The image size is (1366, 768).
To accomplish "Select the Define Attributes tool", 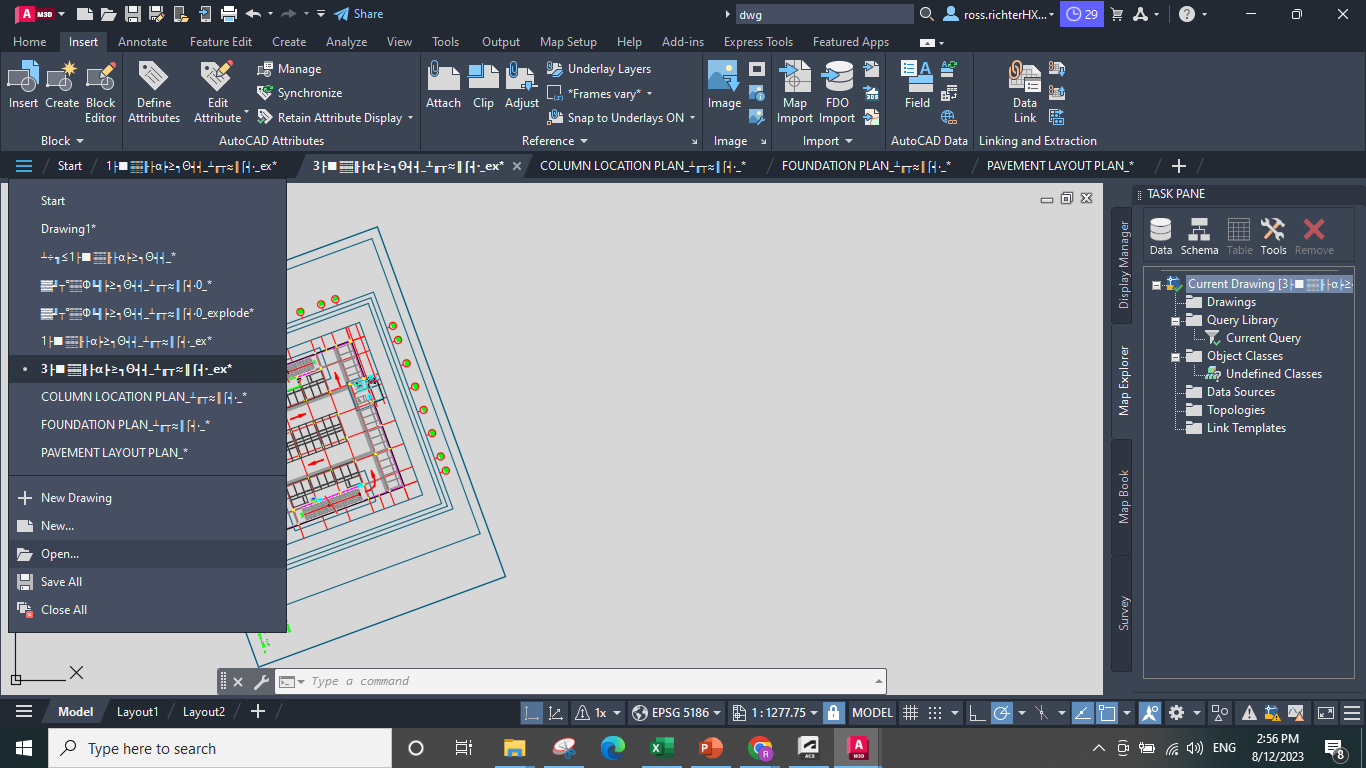I will (x=153, y=90).
